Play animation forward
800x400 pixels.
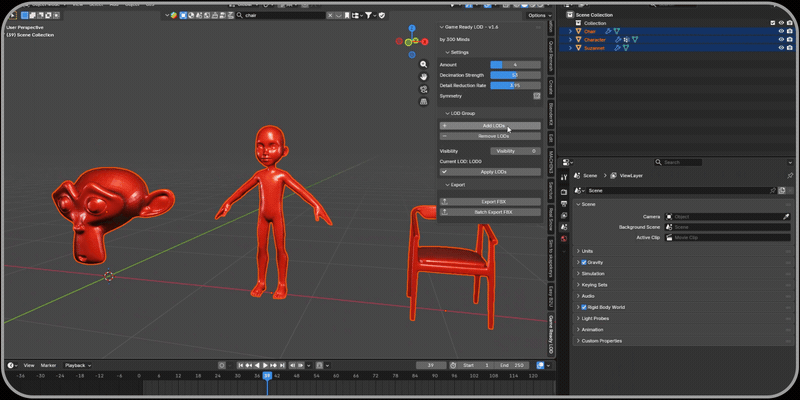[265, 365]
